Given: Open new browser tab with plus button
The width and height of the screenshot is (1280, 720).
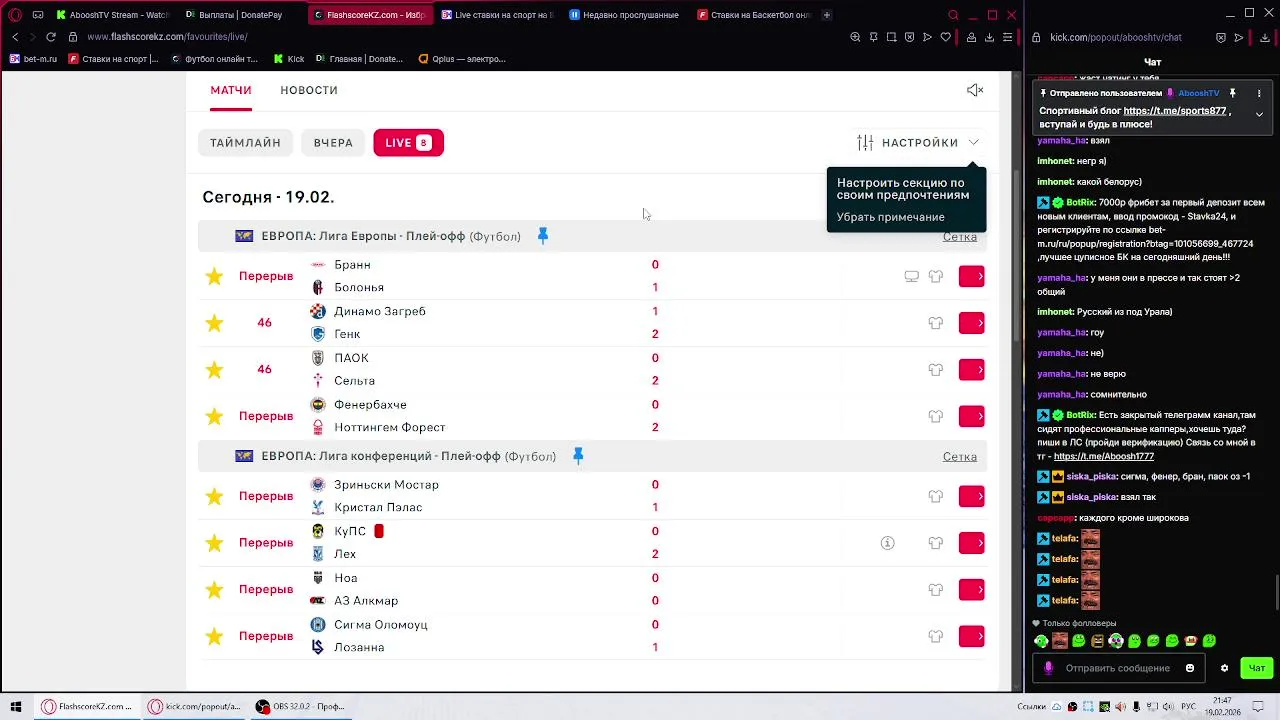Looking at the screenshot, I should click(826, 15).
